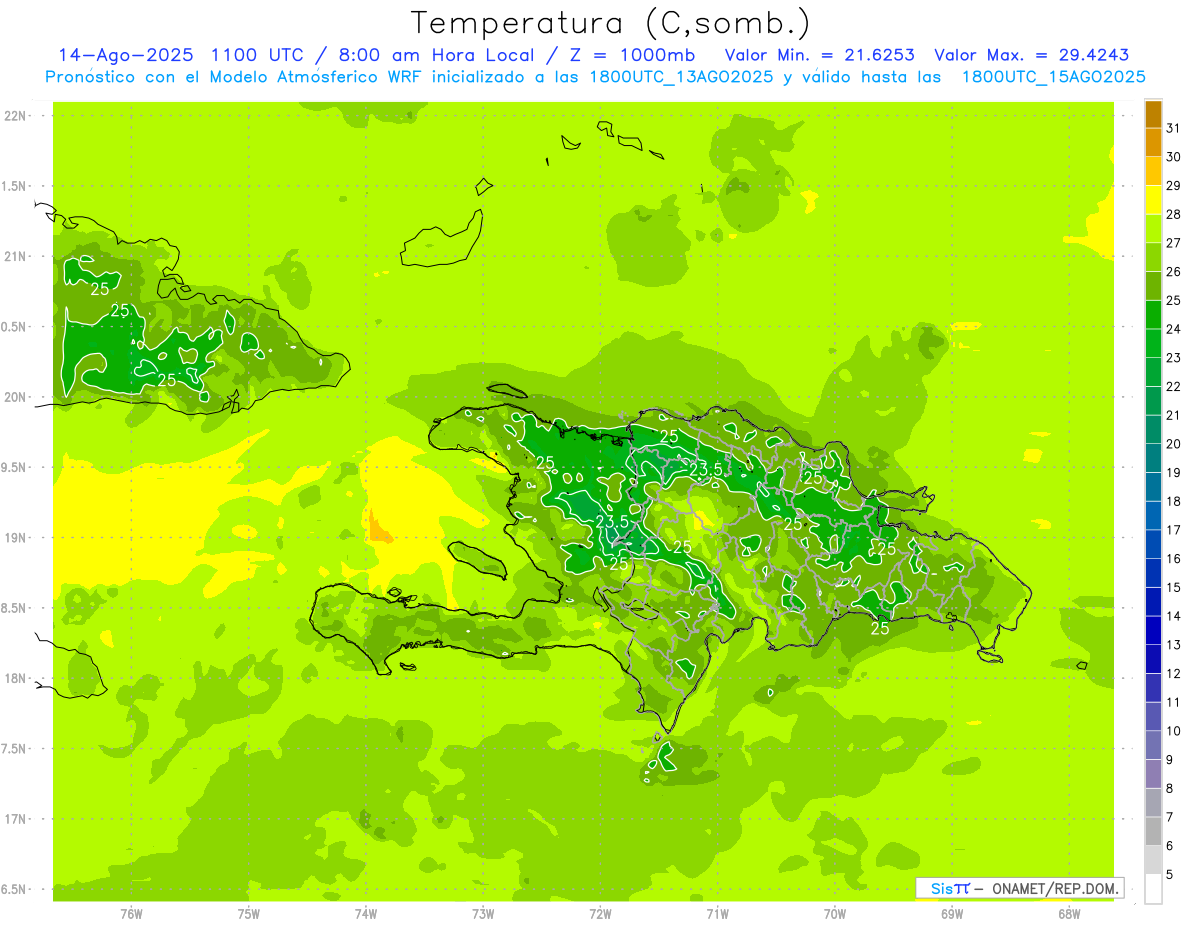This screenshot has width=1200, height=927.
Task: Click colorbar value label "8"
Action: click(x=1170, y=788)
